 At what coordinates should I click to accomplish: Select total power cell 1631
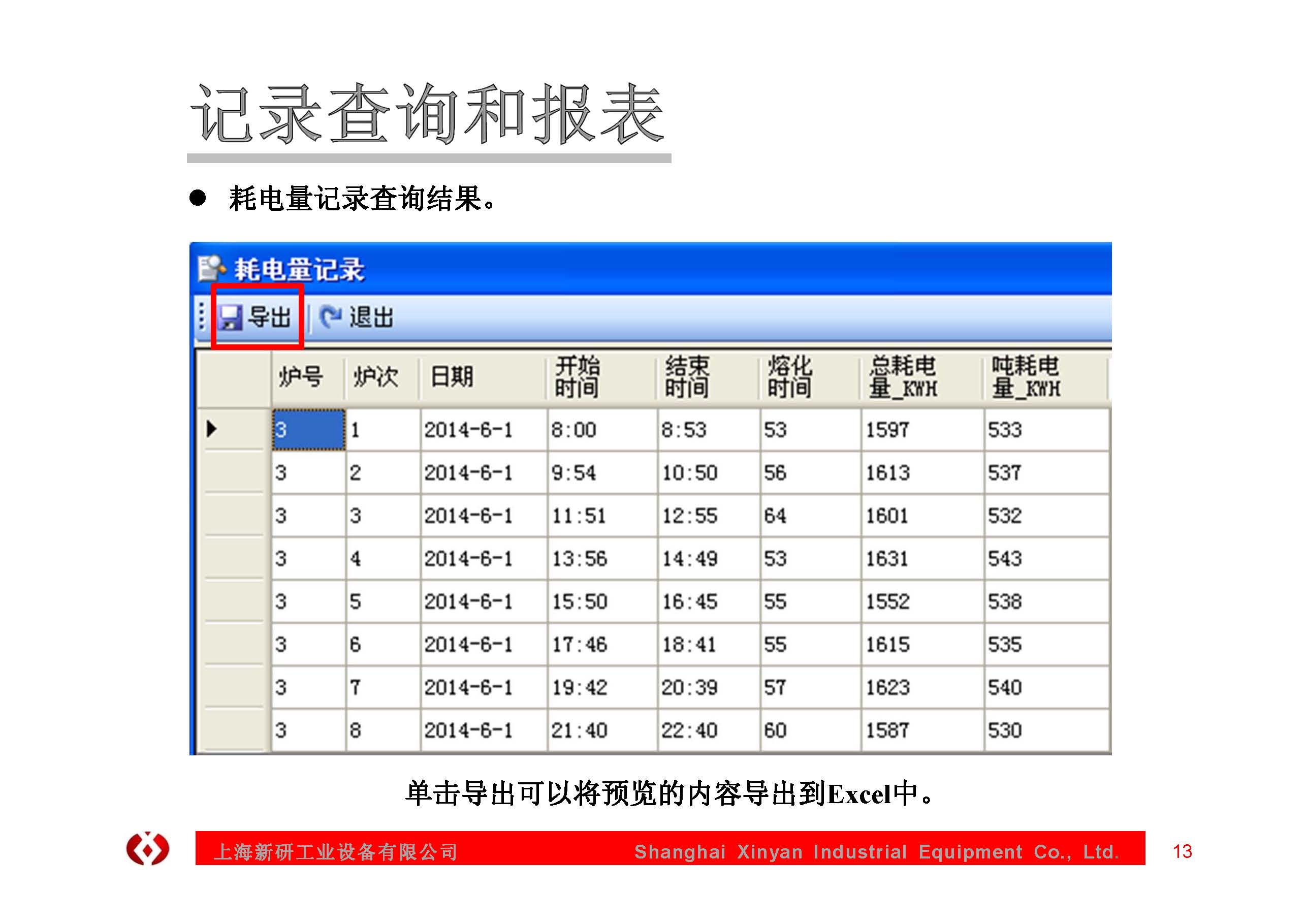pos(923,559)
